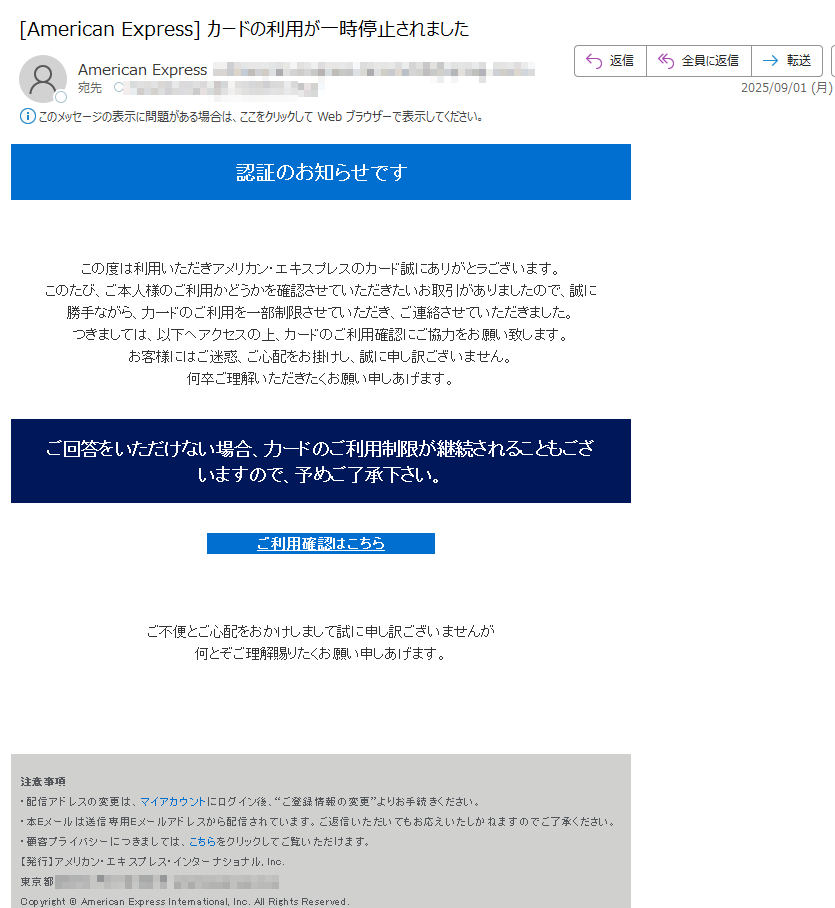835x908 pixels.
Task: Open the マイアカウント link in the footer
Action: [173, 801]
